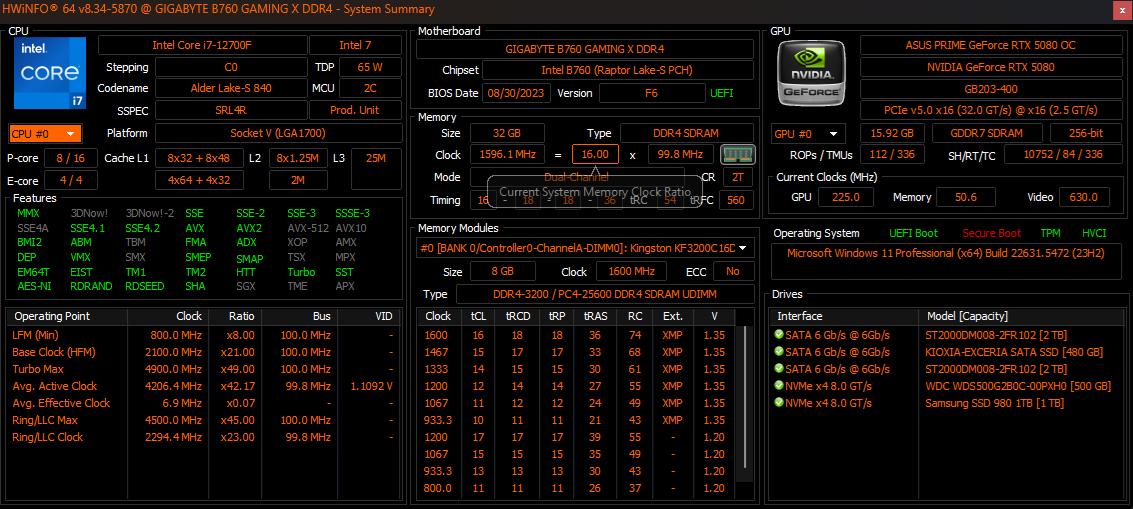
Task: Click the BIOS date 08/30/2023 field
Action: point(518,93)
